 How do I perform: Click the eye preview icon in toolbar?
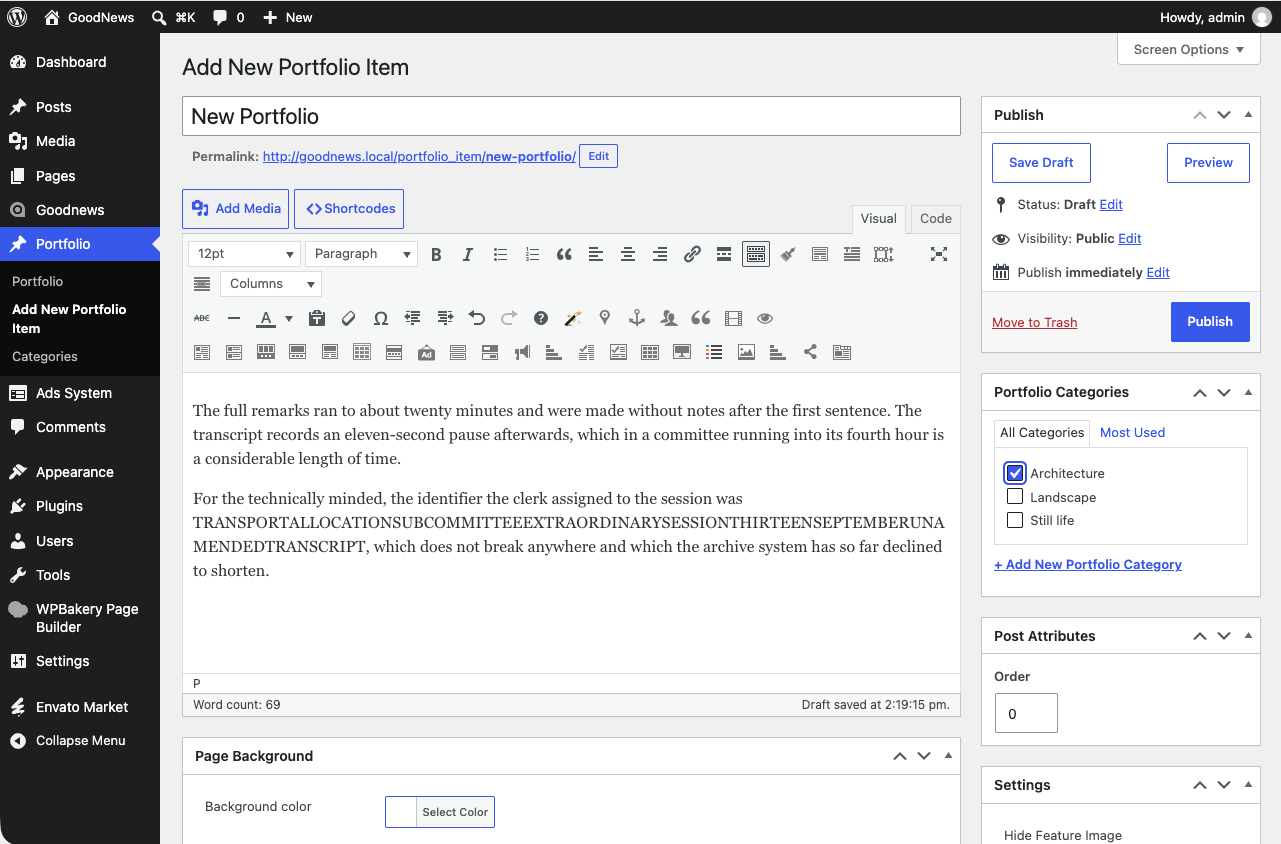[x=765, y=318]
